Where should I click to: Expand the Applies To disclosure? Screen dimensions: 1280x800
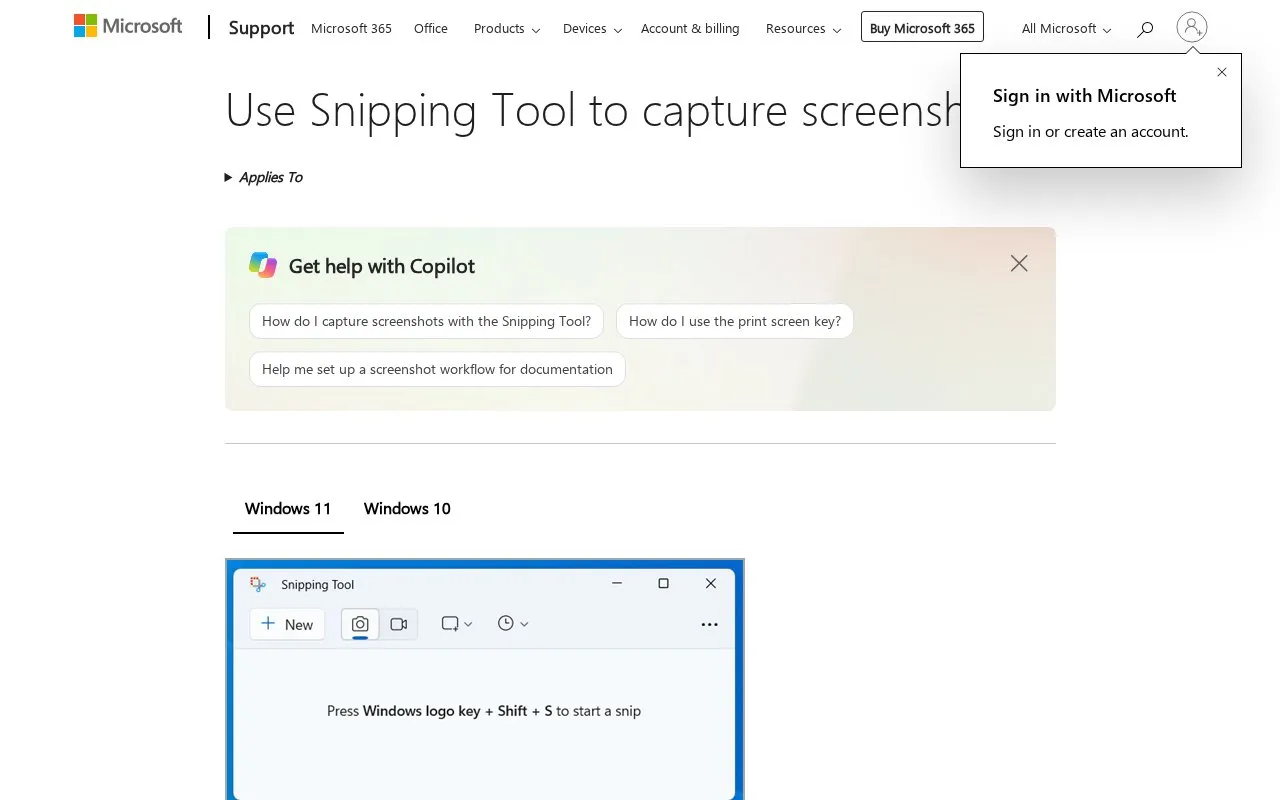[264, 177]
